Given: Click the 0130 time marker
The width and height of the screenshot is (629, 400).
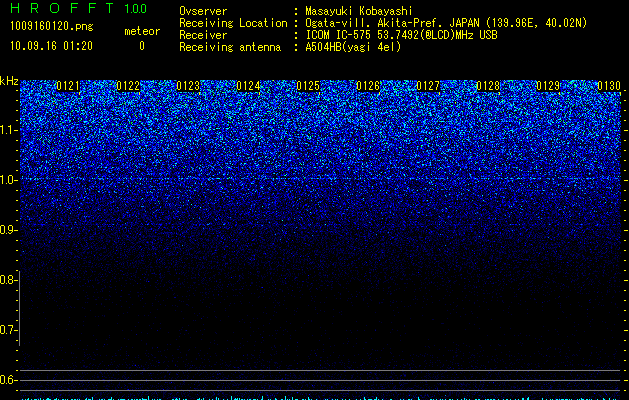Looking at the screenshot, I should [609, 86].
